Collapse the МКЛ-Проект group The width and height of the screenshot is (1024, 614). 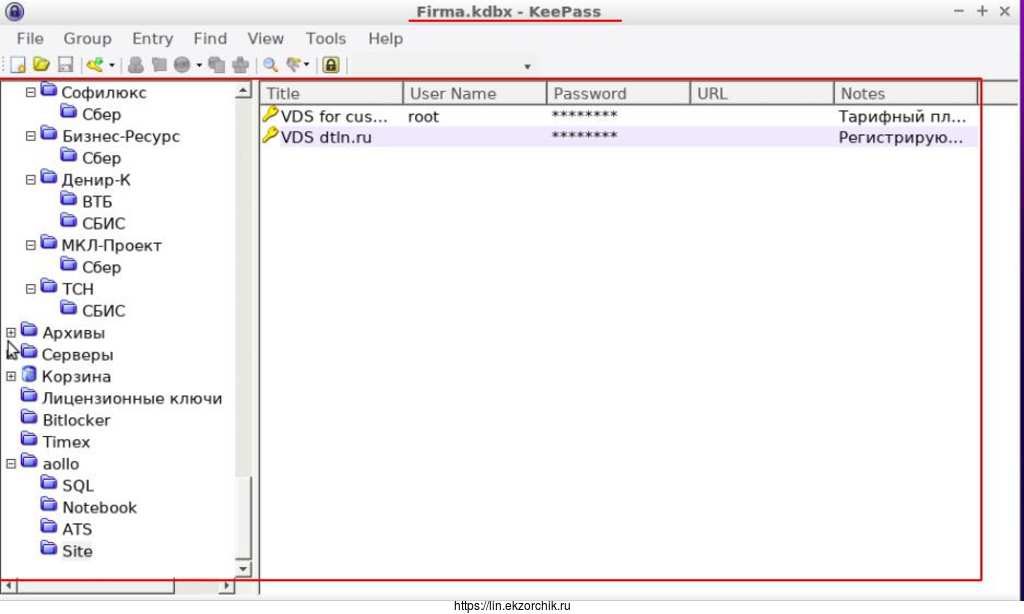click(31, 245)
